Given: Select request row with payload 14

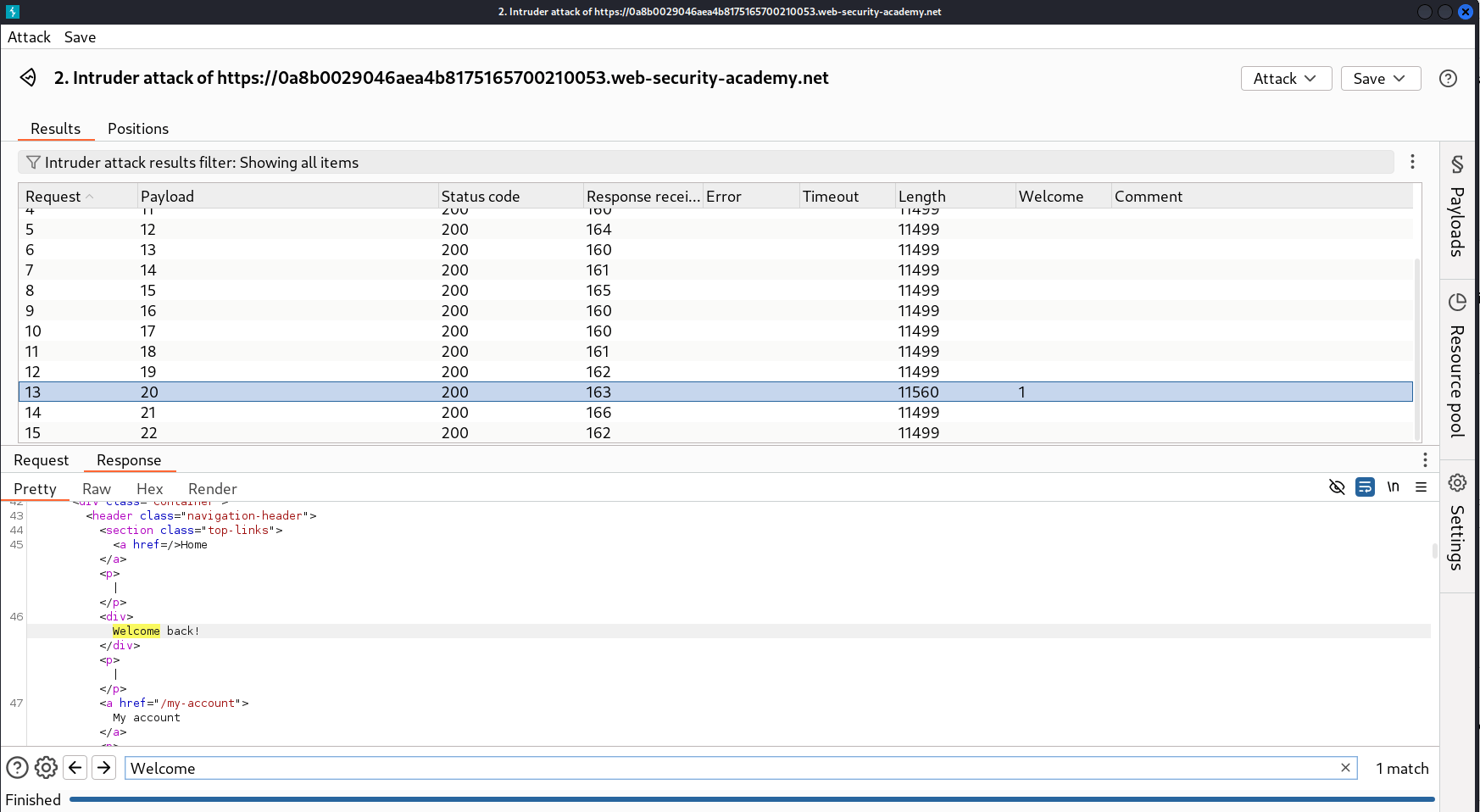Looking at the screenshot, I should [x=715, y=270].
